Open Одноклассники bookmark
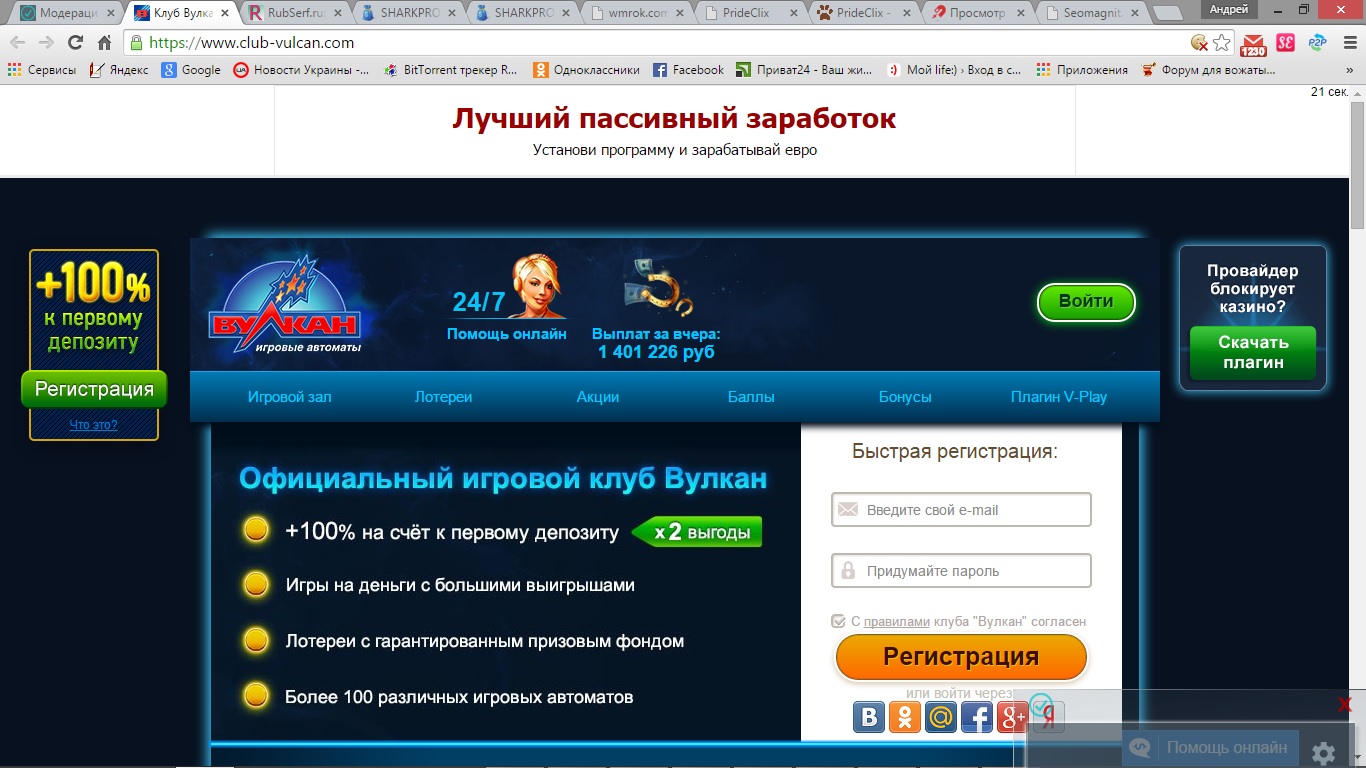Viewport: 1366px width, 768px height. [586, 70]
